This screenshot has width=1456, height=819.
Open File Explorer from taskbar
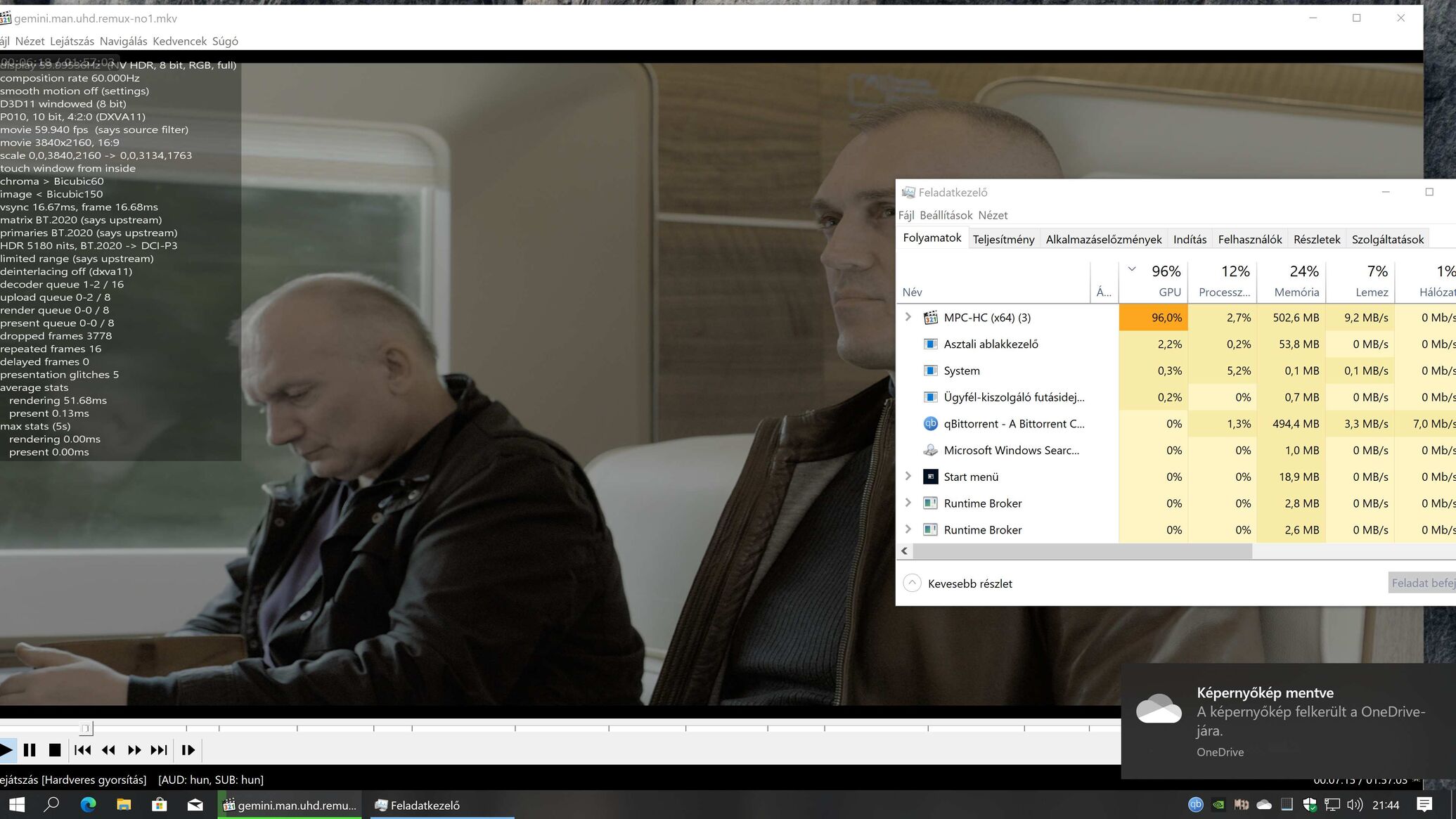click(124, 805)
